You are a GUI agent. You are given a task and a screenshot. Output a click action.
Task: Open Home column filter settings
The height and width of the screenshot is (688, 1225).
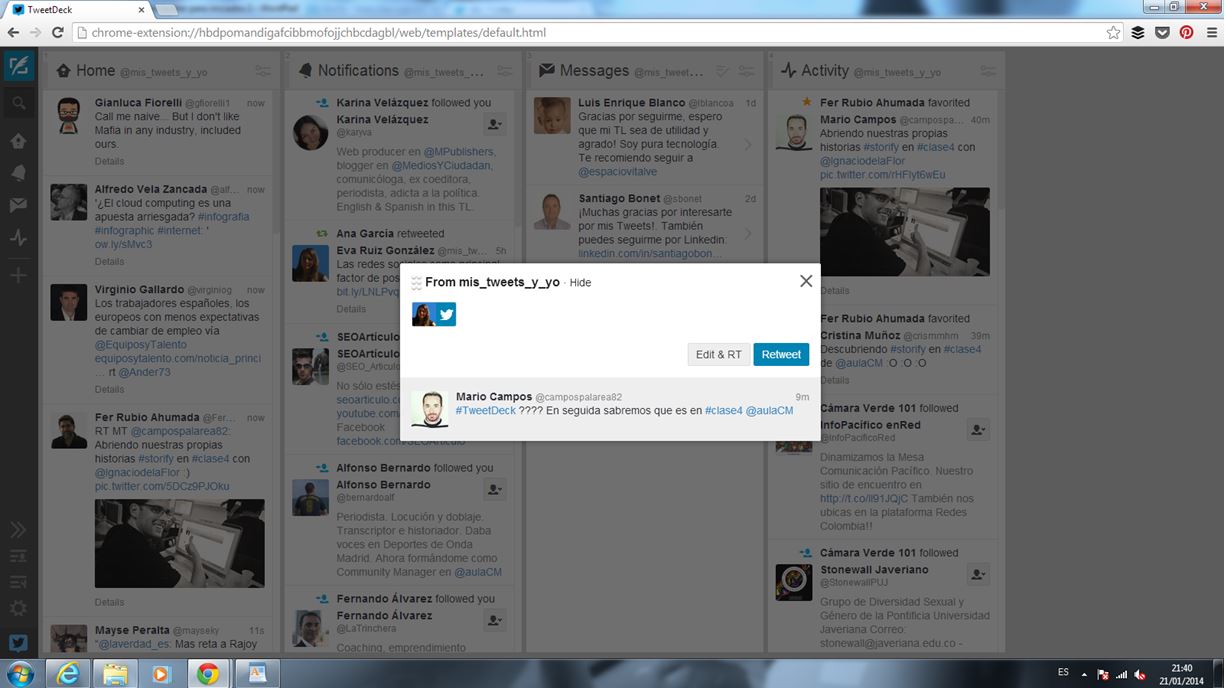click(x=262, y=71)
